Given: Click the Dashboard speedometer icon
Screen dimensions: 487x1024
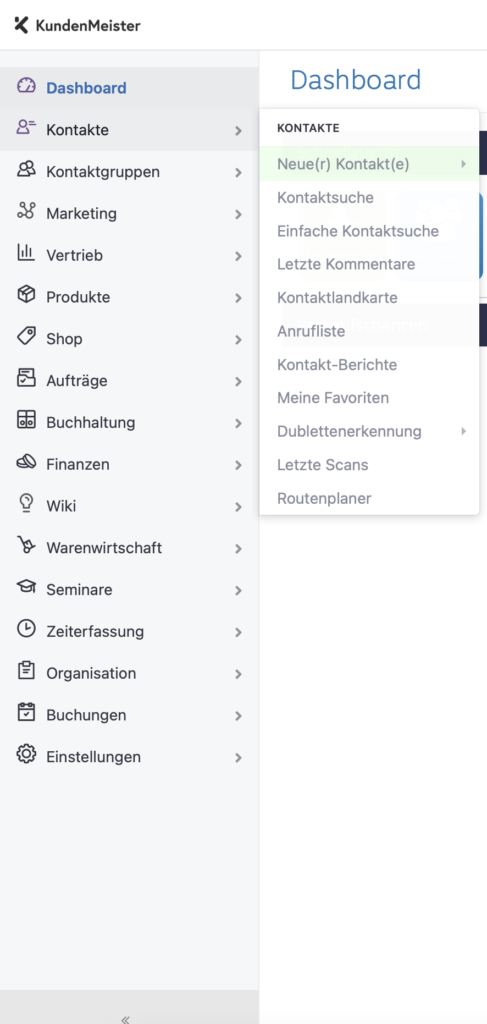Looking at the screenshot, I should point(26,86).
